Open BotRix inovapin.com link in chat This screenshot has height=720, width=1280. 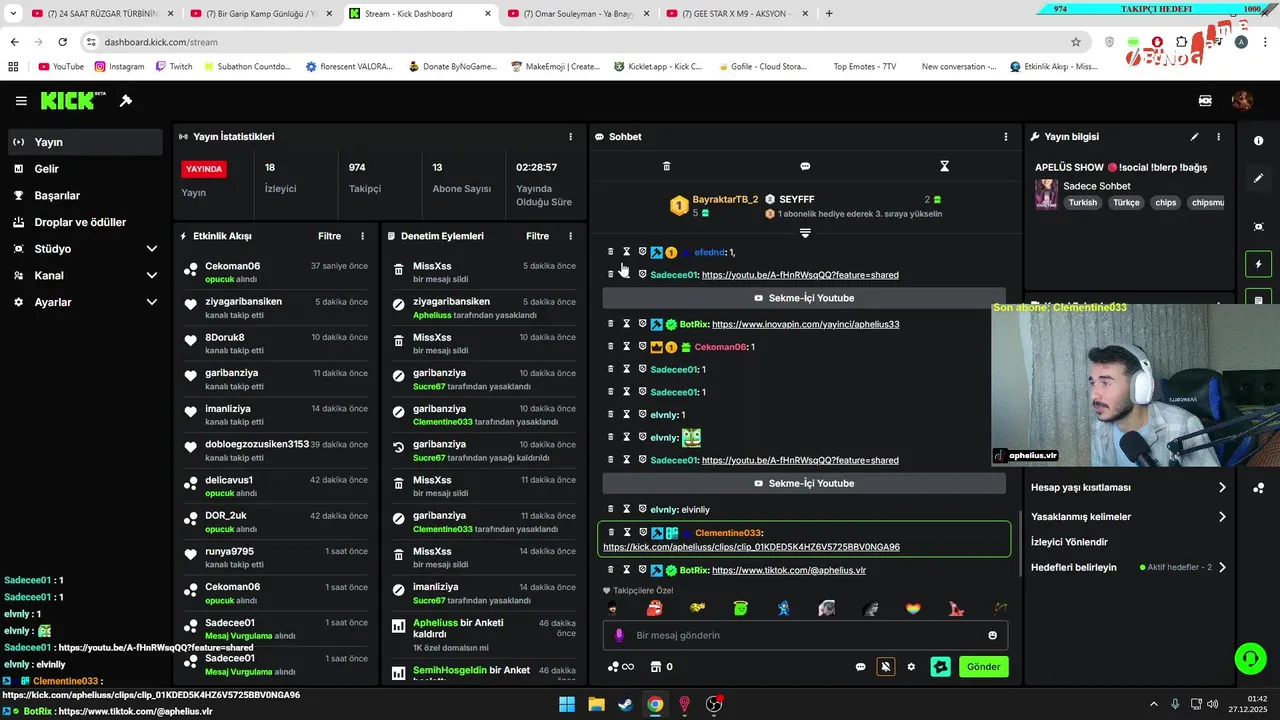805,324
